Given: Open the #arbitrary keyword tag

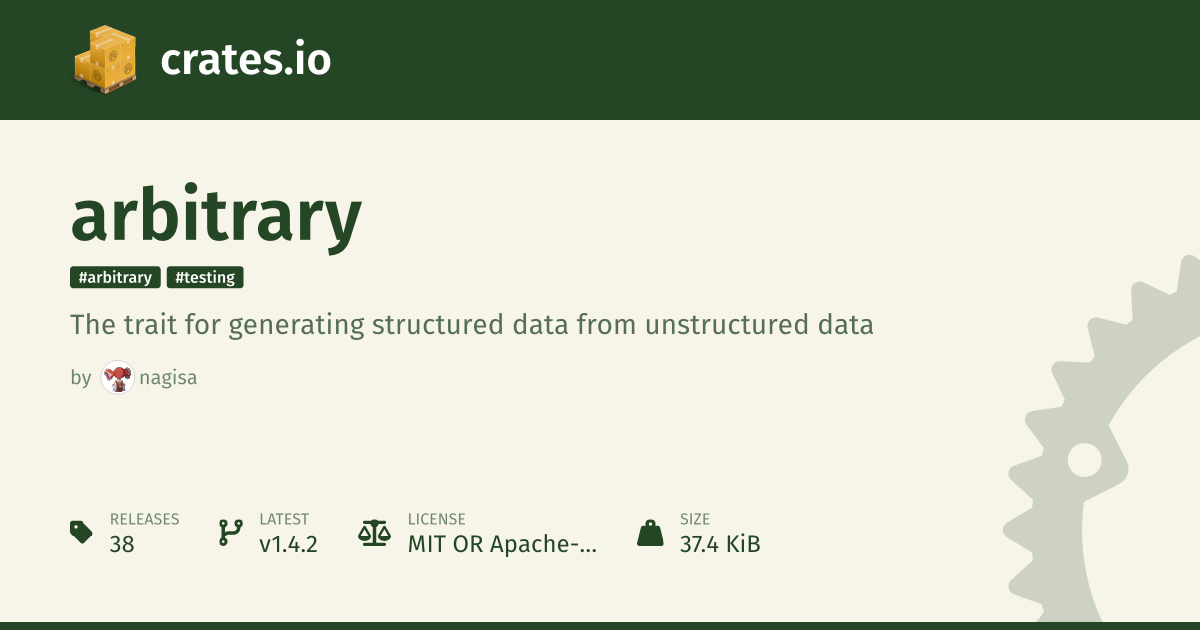Looking at the screenshot, I should pyautogui.click(x=115, y=278).
